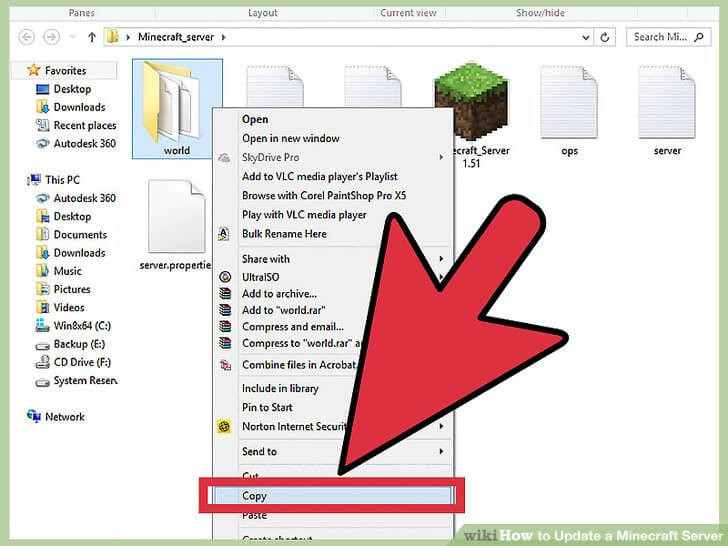Screen dimensions: 728x546
Task: Open Desktop under Favorites
Action: click(72, 89)
